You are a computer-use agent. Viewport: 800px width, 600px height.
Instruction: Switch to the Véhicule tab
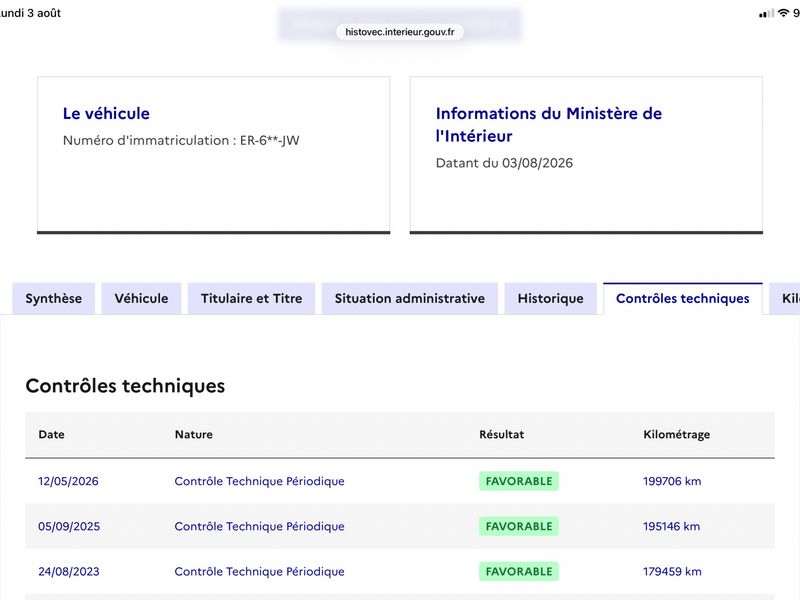141,298
